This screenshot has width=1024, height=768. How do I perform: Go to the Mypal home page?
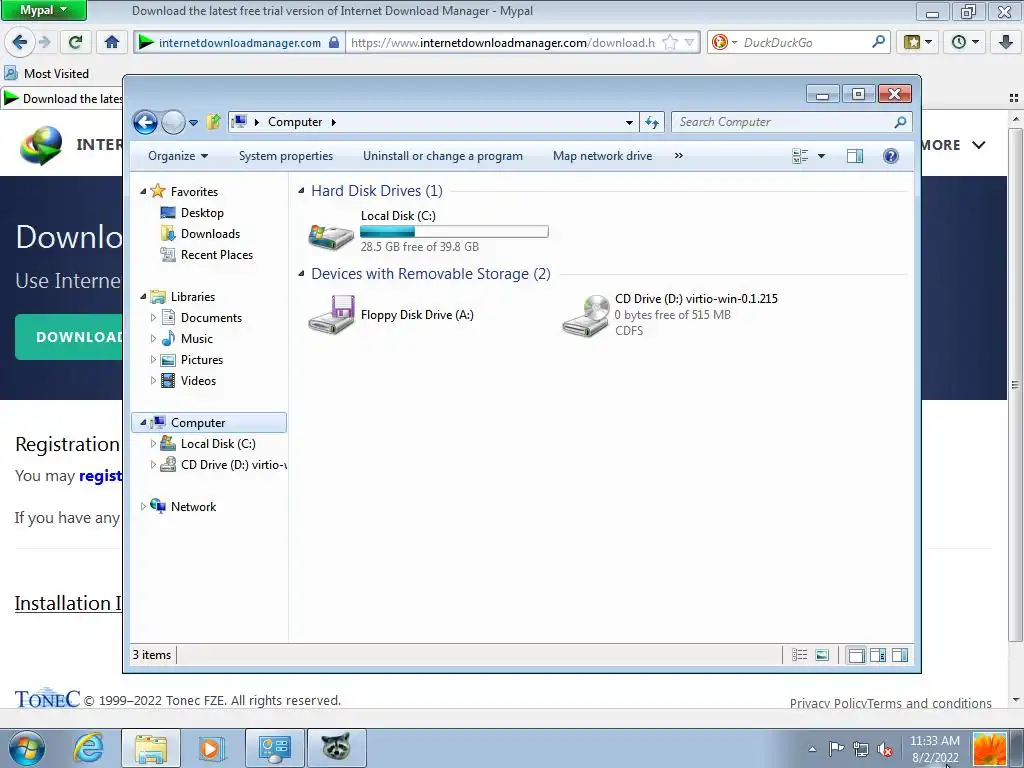(112, 42)
